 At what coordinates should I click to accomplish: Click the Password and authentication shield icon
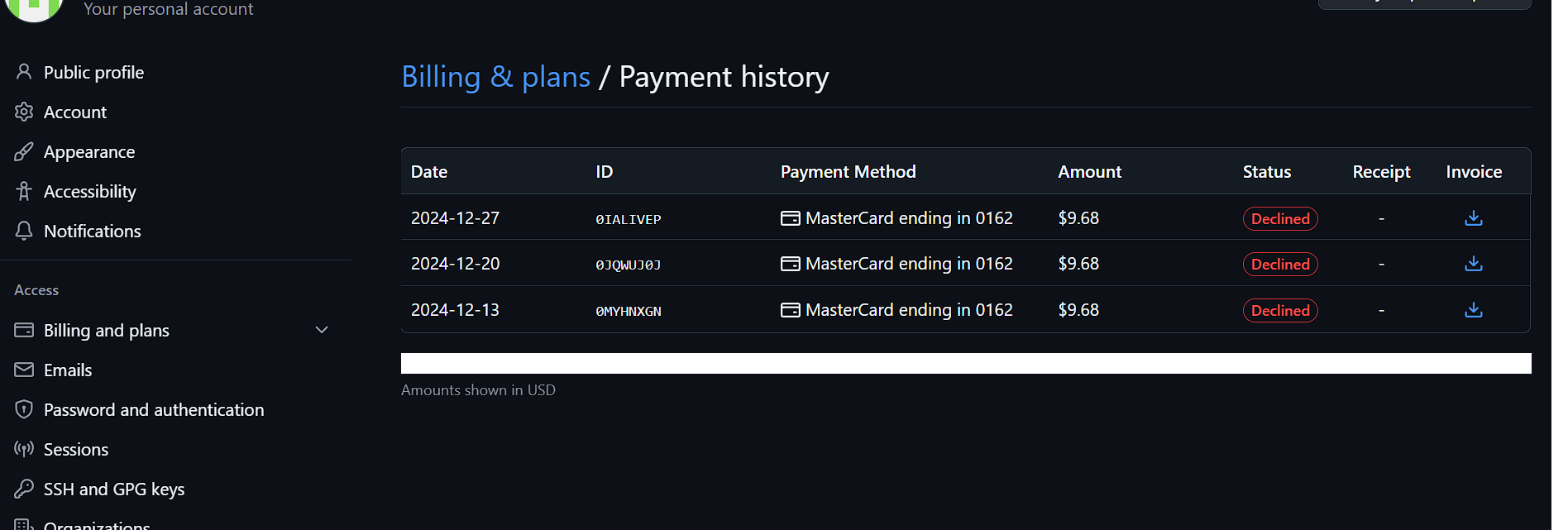coord(24,409)
